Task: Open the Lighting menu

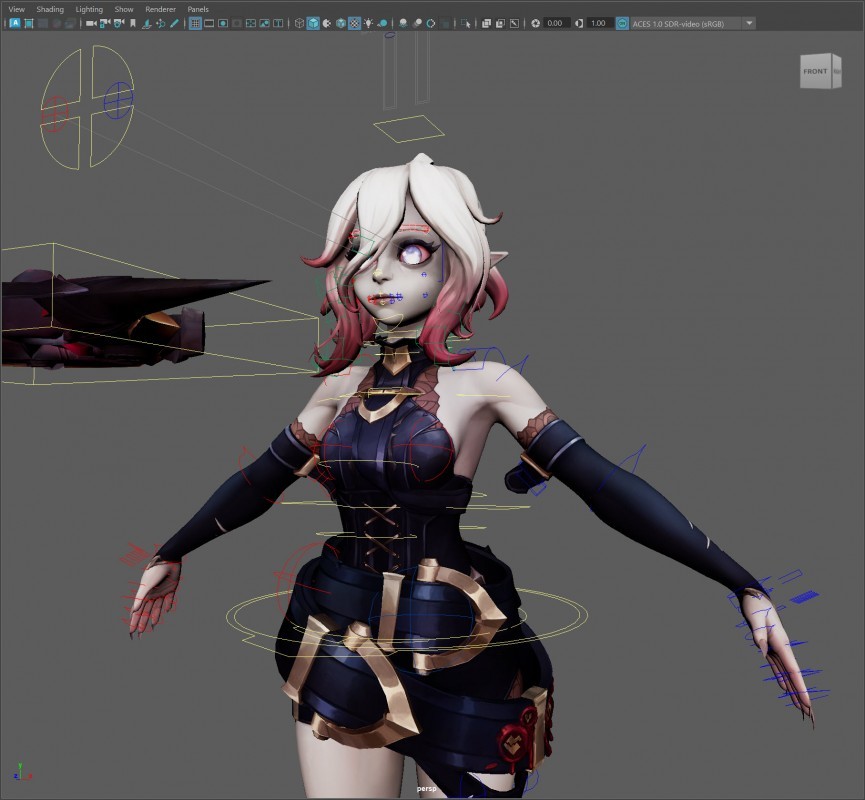Action: [89, 9]
